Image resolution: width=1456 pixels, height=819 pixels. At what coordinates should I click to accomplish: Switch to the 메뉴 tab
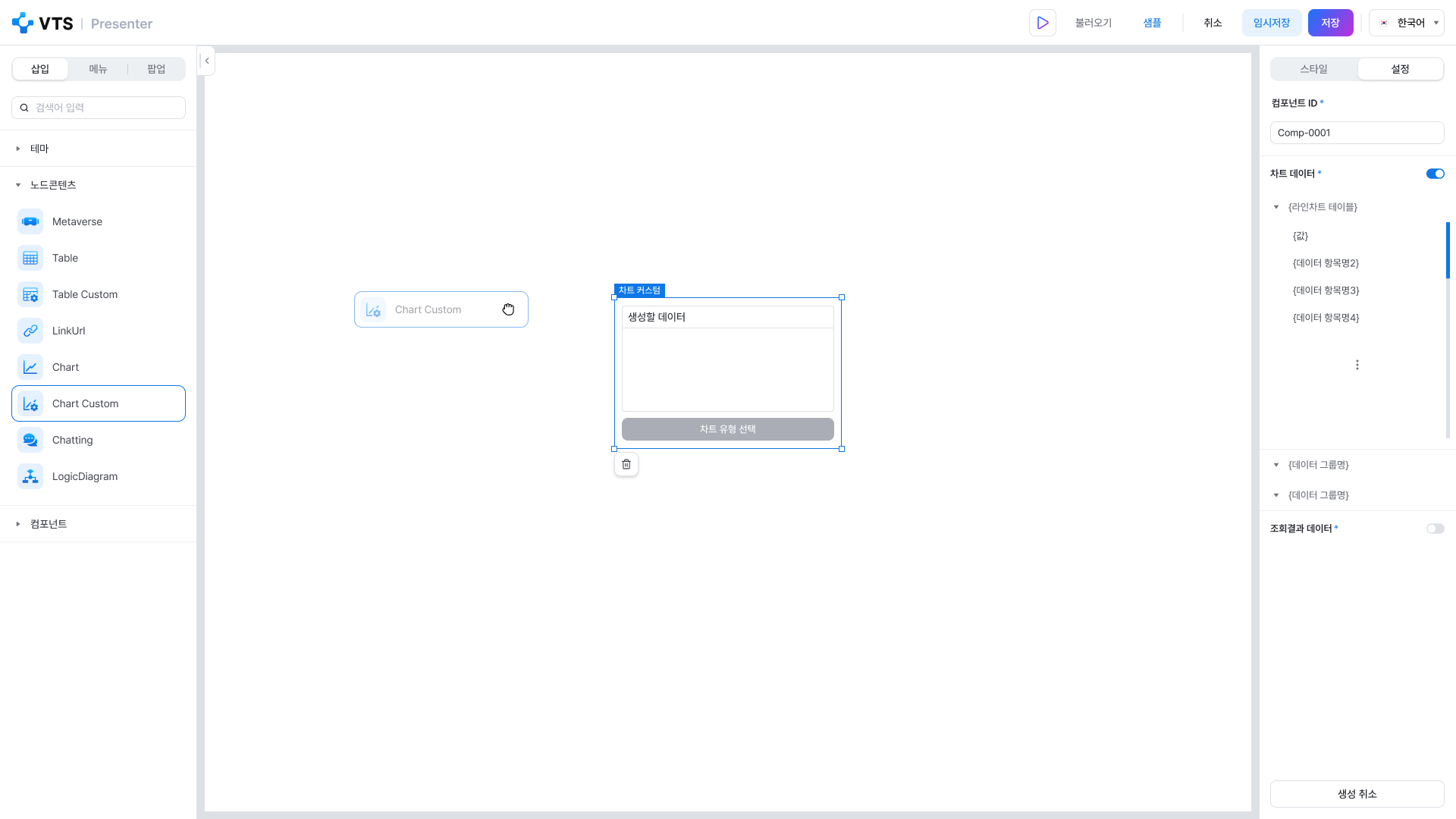pyautogui.click(x=98, y=69)
